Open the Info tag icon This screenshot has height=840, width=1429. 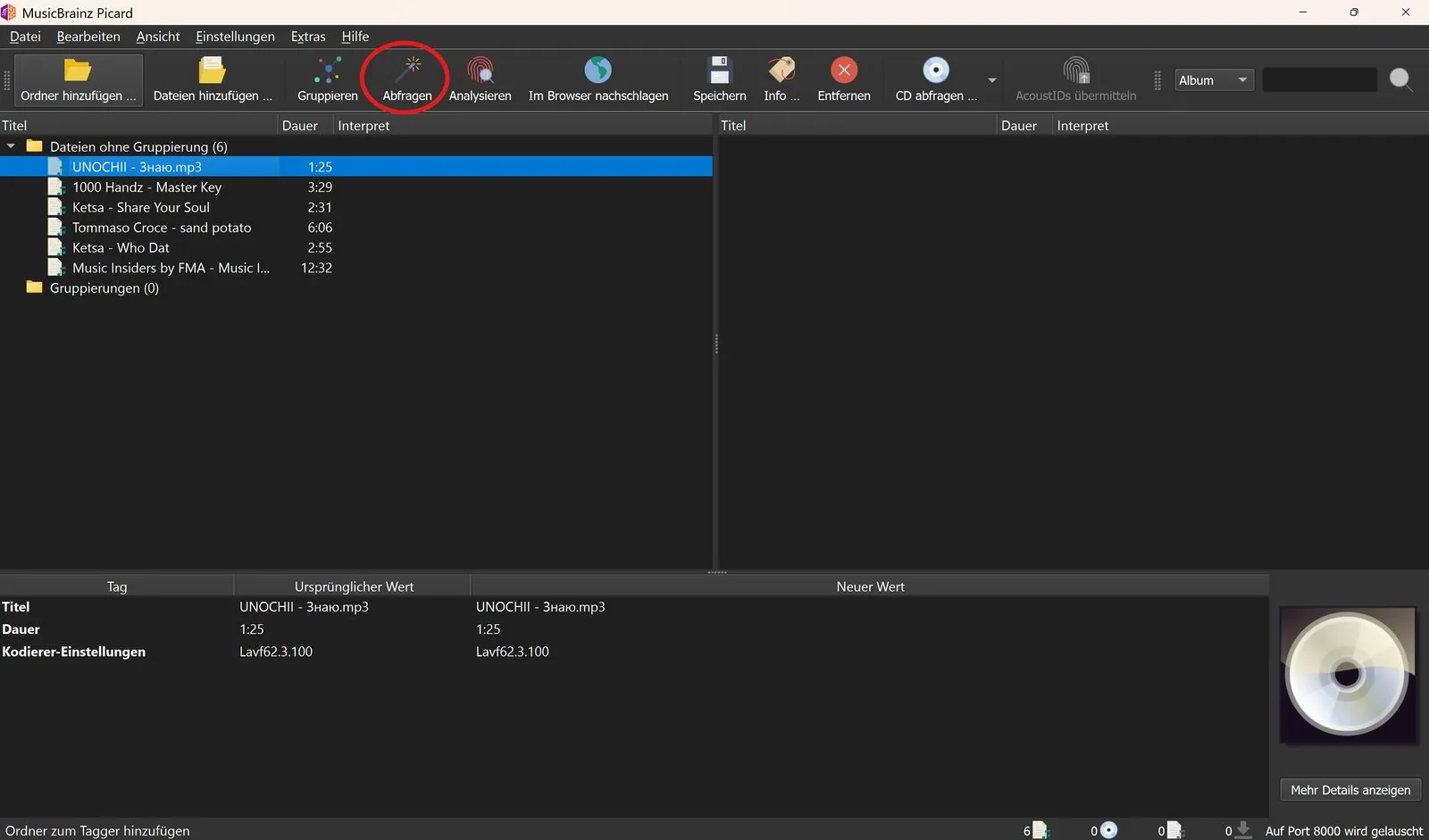(781, 70)
